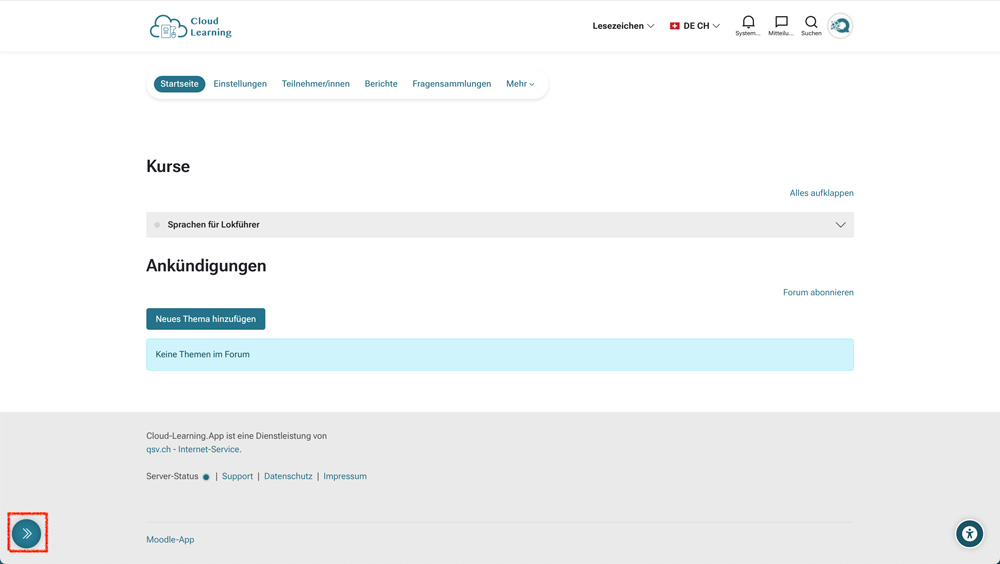
Task: Select the Fragensammlungen tab
Action: pos(451,84)
